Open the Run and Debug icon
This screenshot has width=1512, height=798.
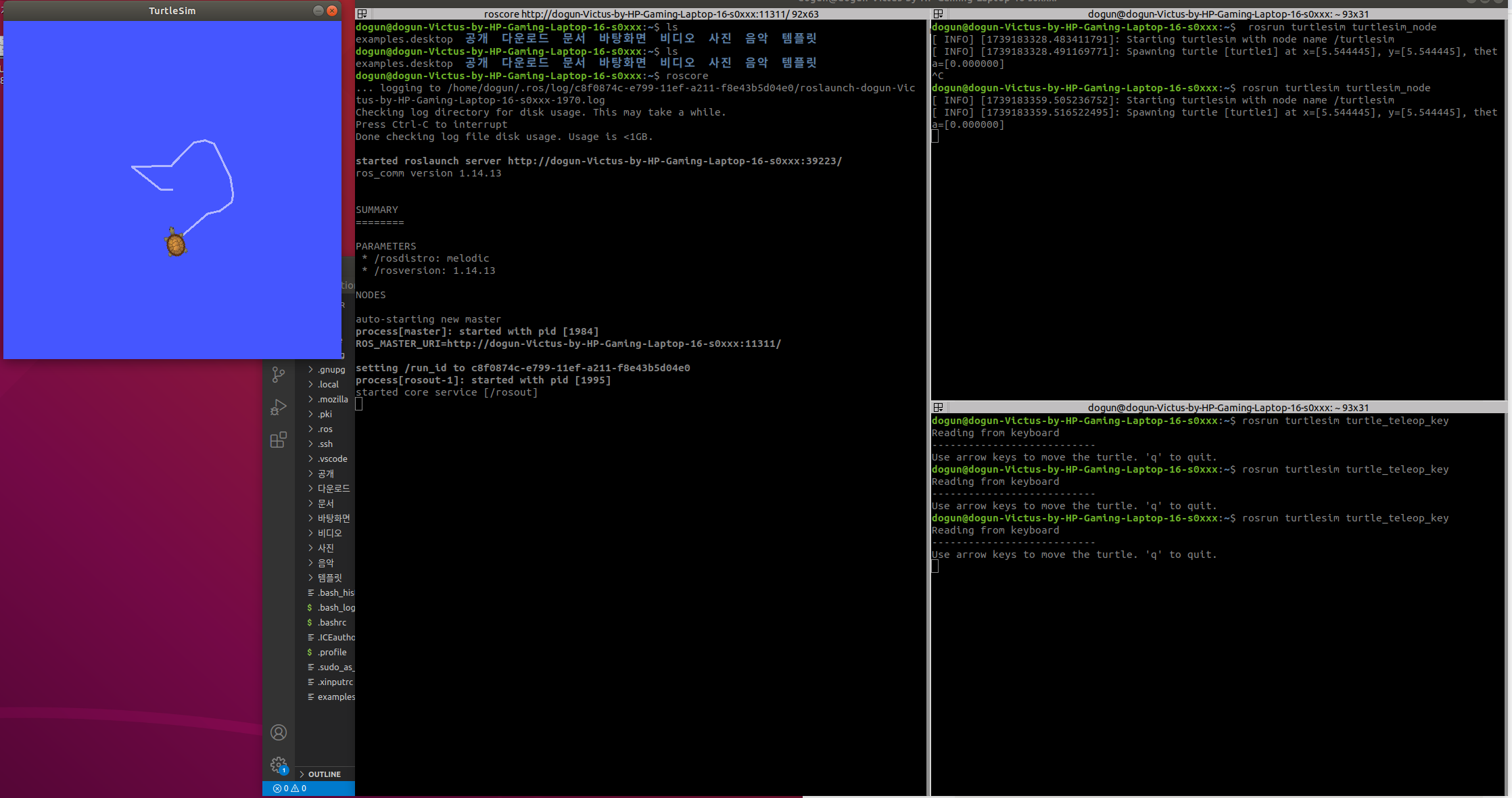click(x=278, y=407)
